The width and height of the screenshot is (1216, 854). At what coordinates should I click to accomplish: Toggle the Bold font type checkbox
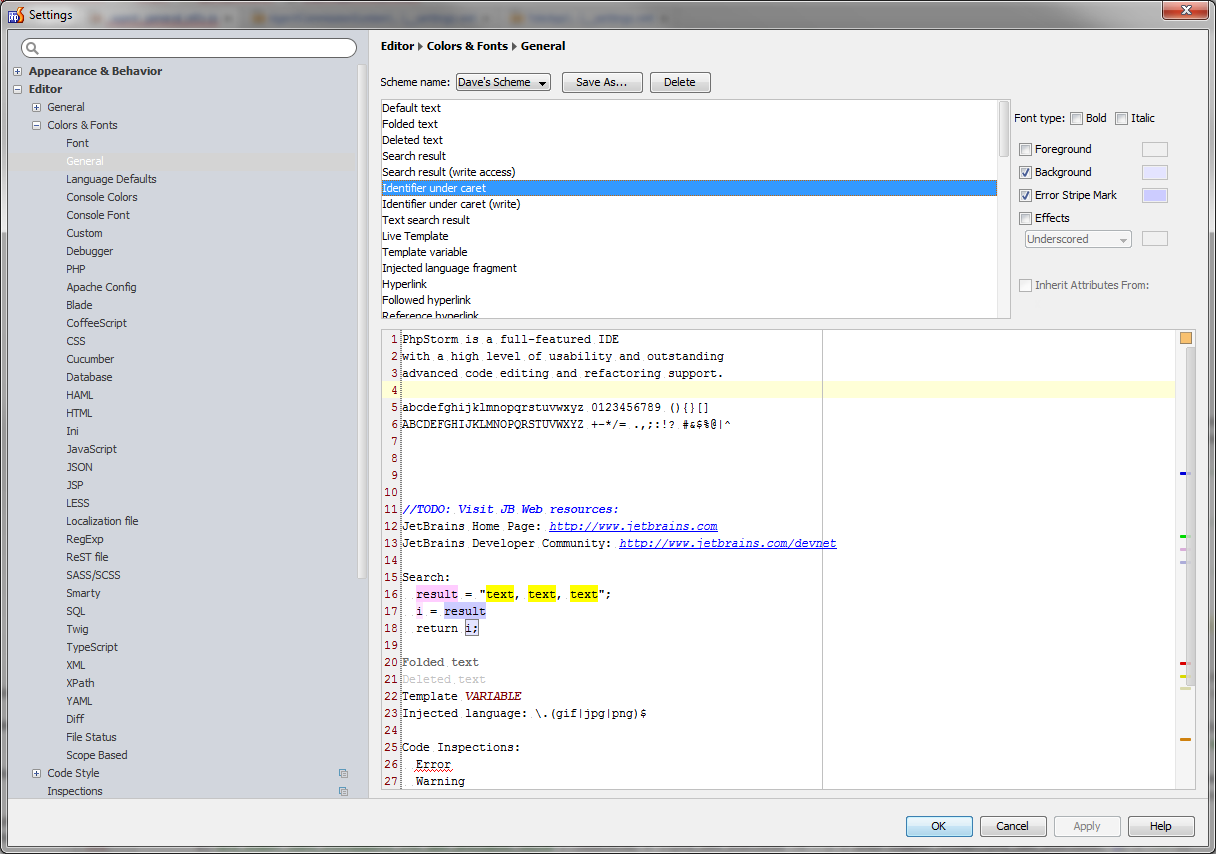pyautogui.click(x=1076, y=118)
